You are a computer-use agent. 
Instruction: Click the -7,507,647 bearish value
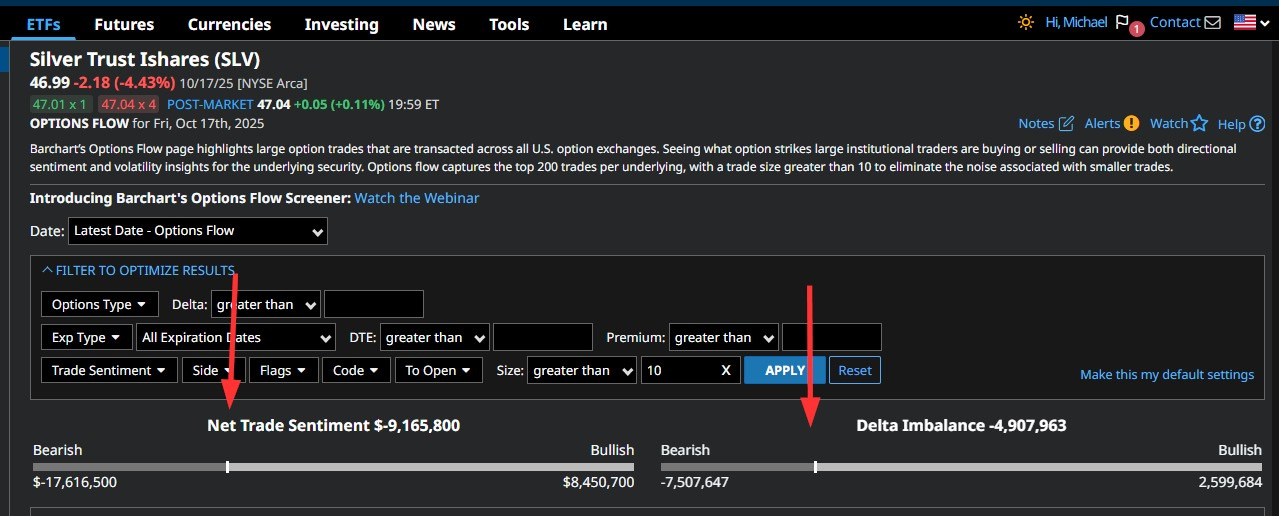[x=695, y=482]
